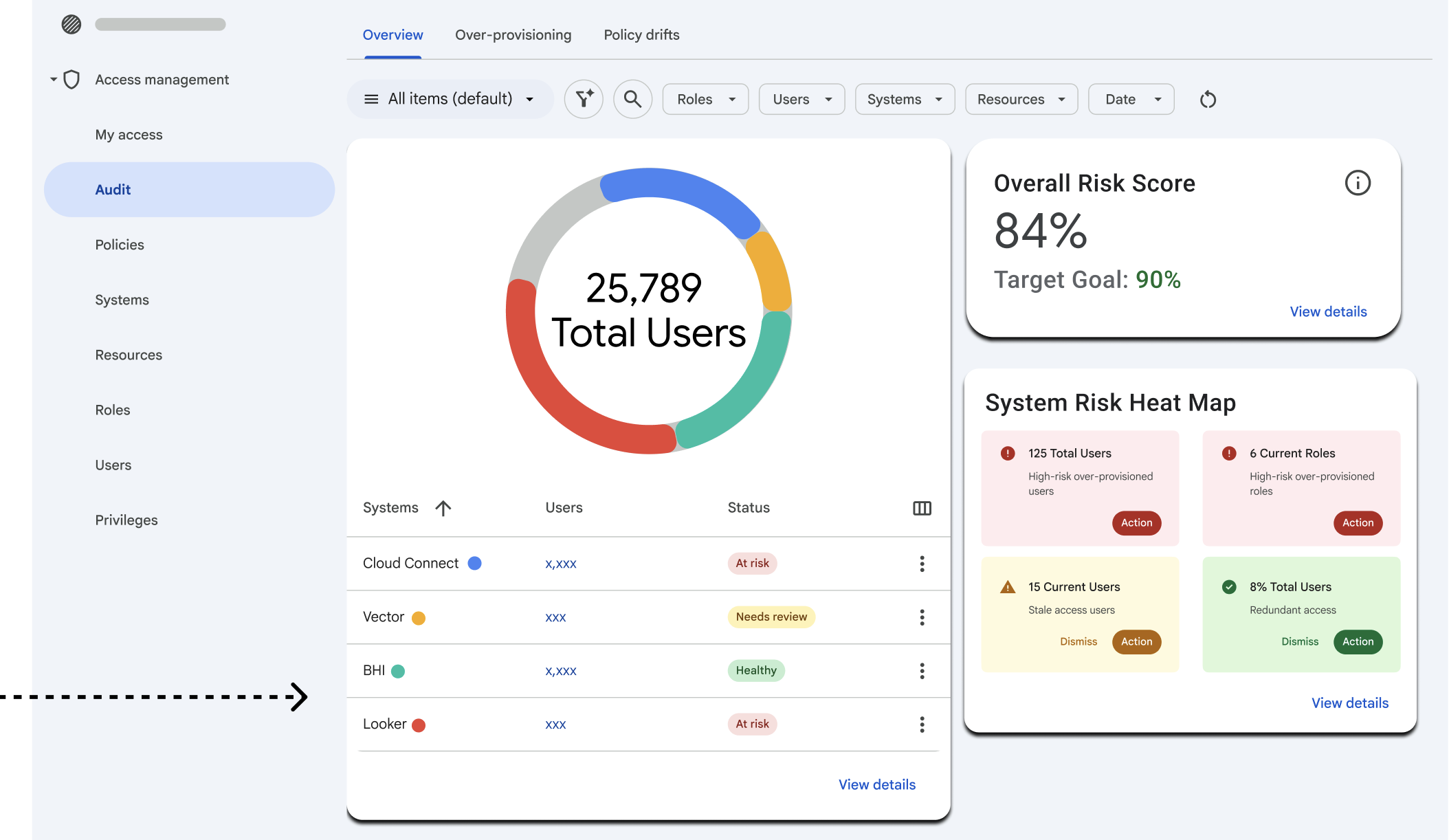
Task: Dismiss the Redundant access card
Action: point(1300,641)
